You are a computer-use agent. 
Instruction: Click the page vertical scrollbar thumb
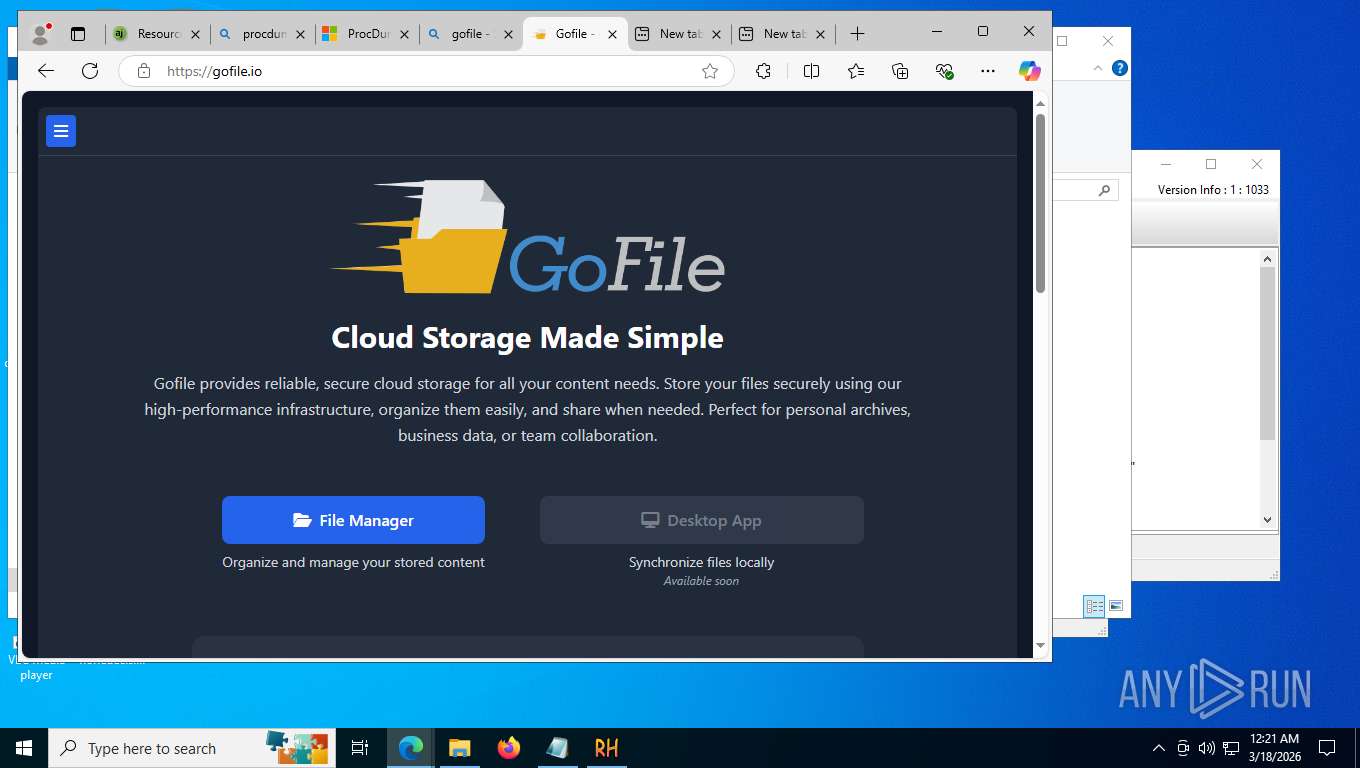(1040, 203)
